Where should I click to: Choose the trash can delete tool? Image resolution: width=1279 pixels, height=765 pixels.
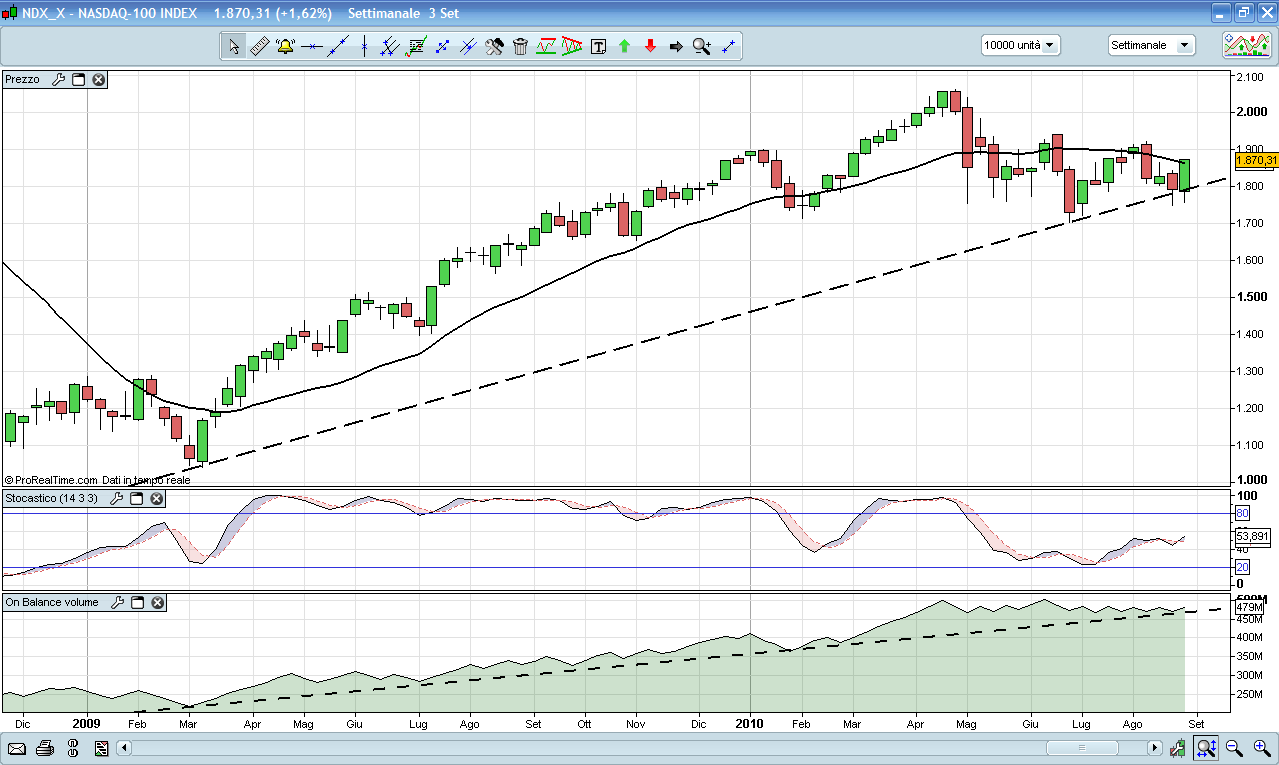[x=520, y=46]
